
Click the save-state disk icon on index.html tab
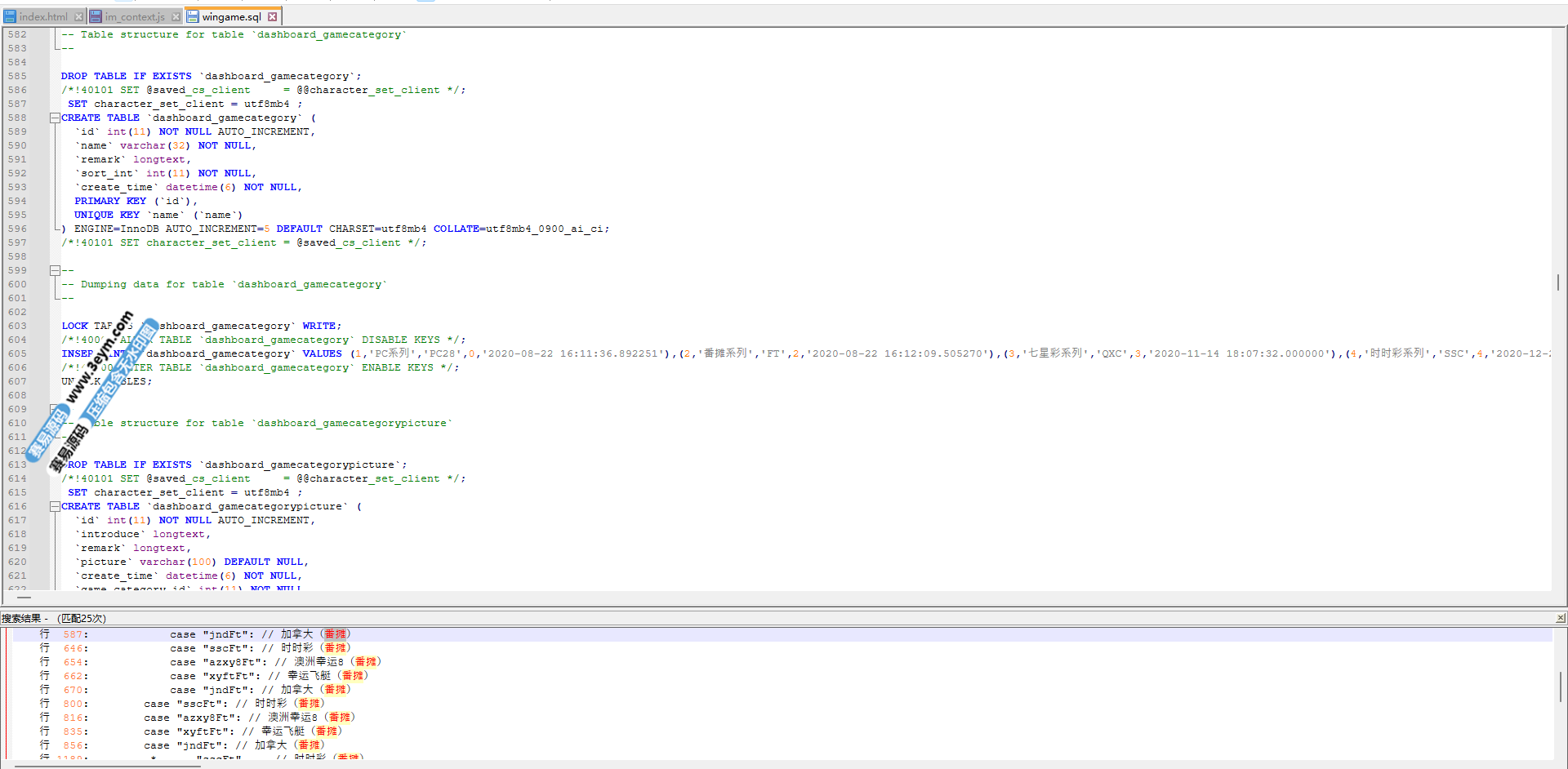[11, 17]
